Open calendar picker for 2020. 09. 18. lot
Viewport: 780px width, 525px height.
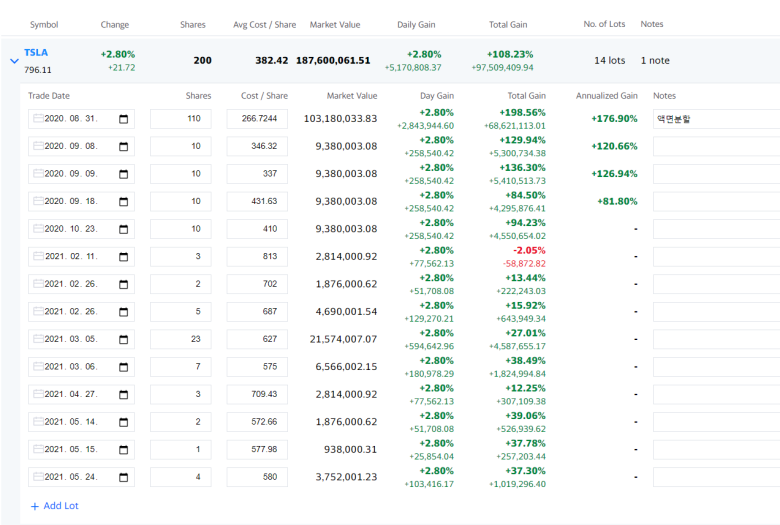(x=123, y=202)
